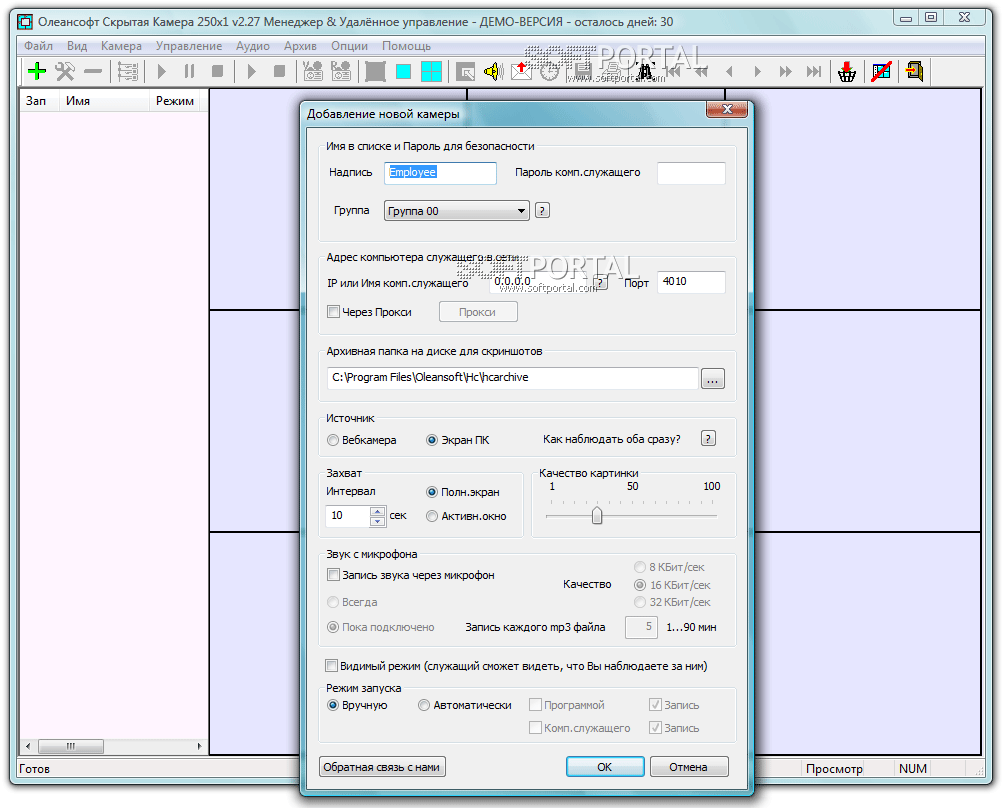
Task: Click the pause icon in toolbar
Action: tap(190, 71)
